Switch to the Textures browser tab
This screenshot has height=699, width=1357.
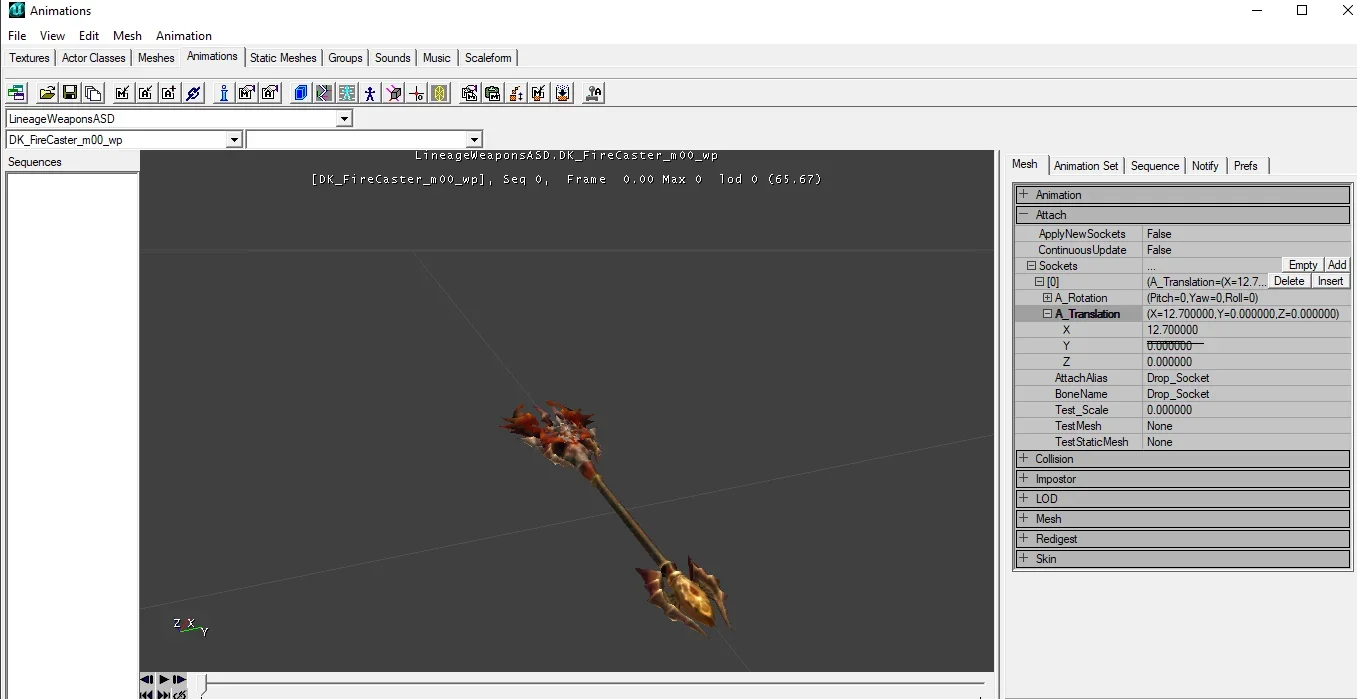point(29,58)
